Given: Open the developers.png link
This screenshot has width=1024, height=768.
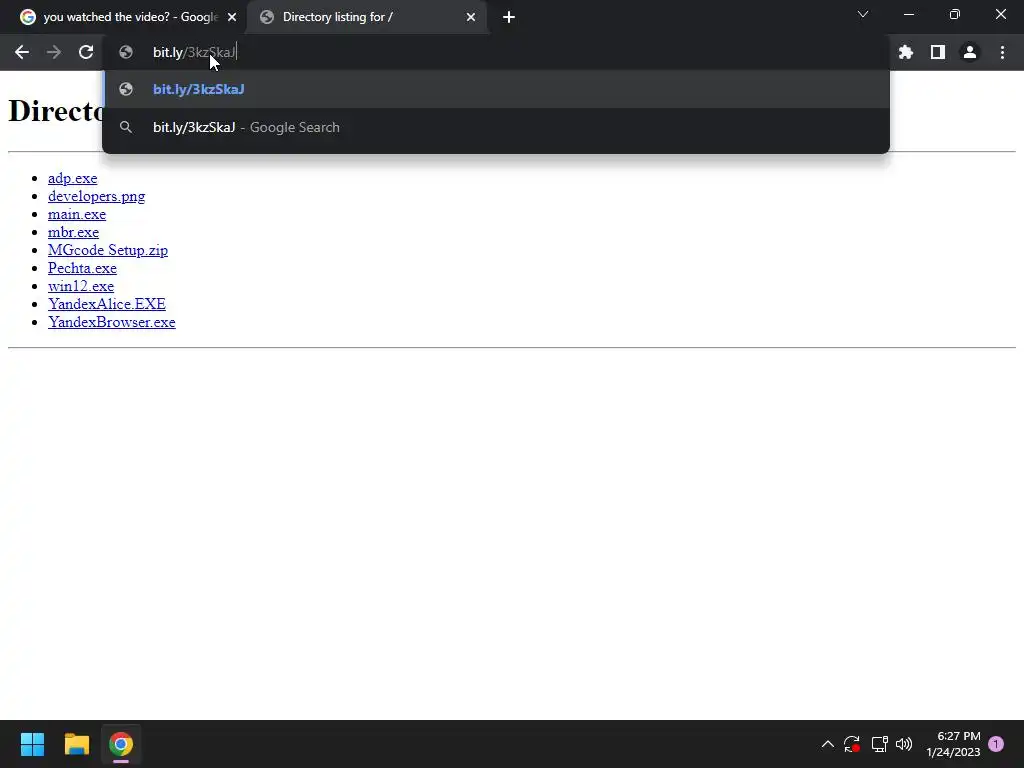Looking at the screenshot, I should tap(97, 197).
